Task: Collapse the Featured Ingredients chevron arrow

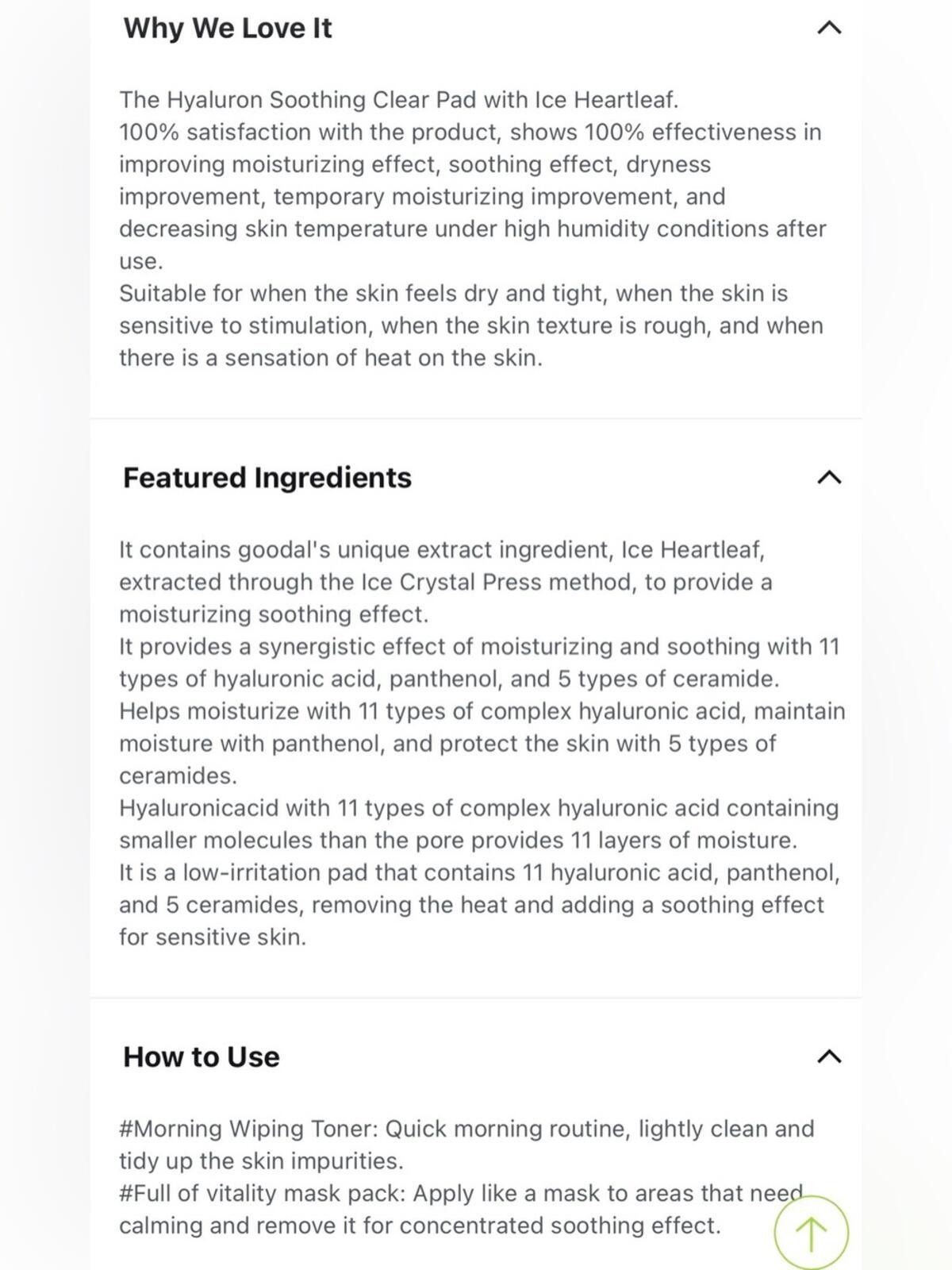Action: coord(829,478)
